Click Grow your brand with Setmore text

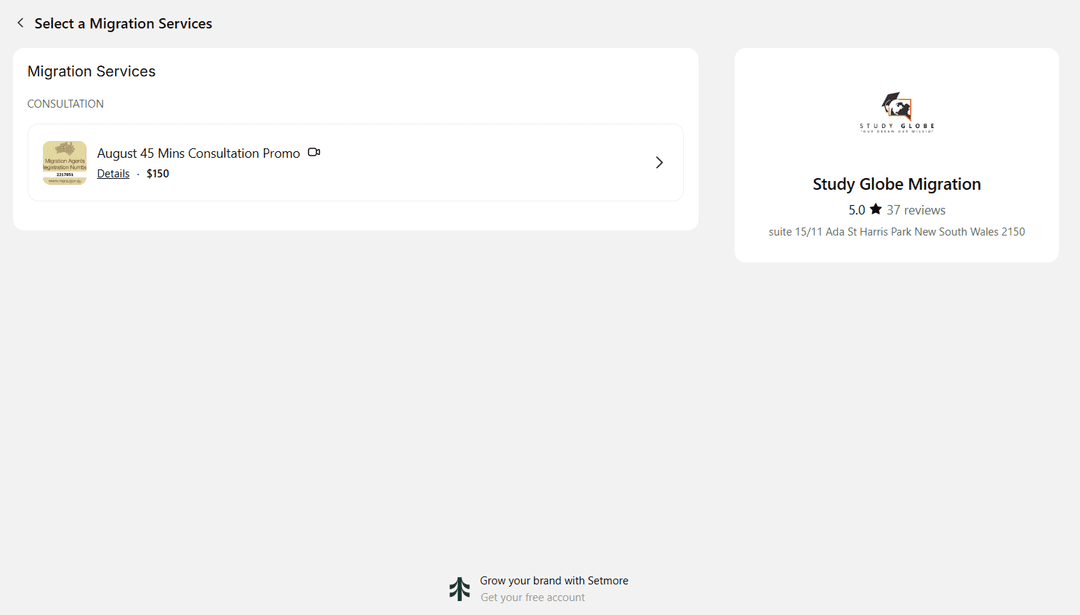point(554,581)
